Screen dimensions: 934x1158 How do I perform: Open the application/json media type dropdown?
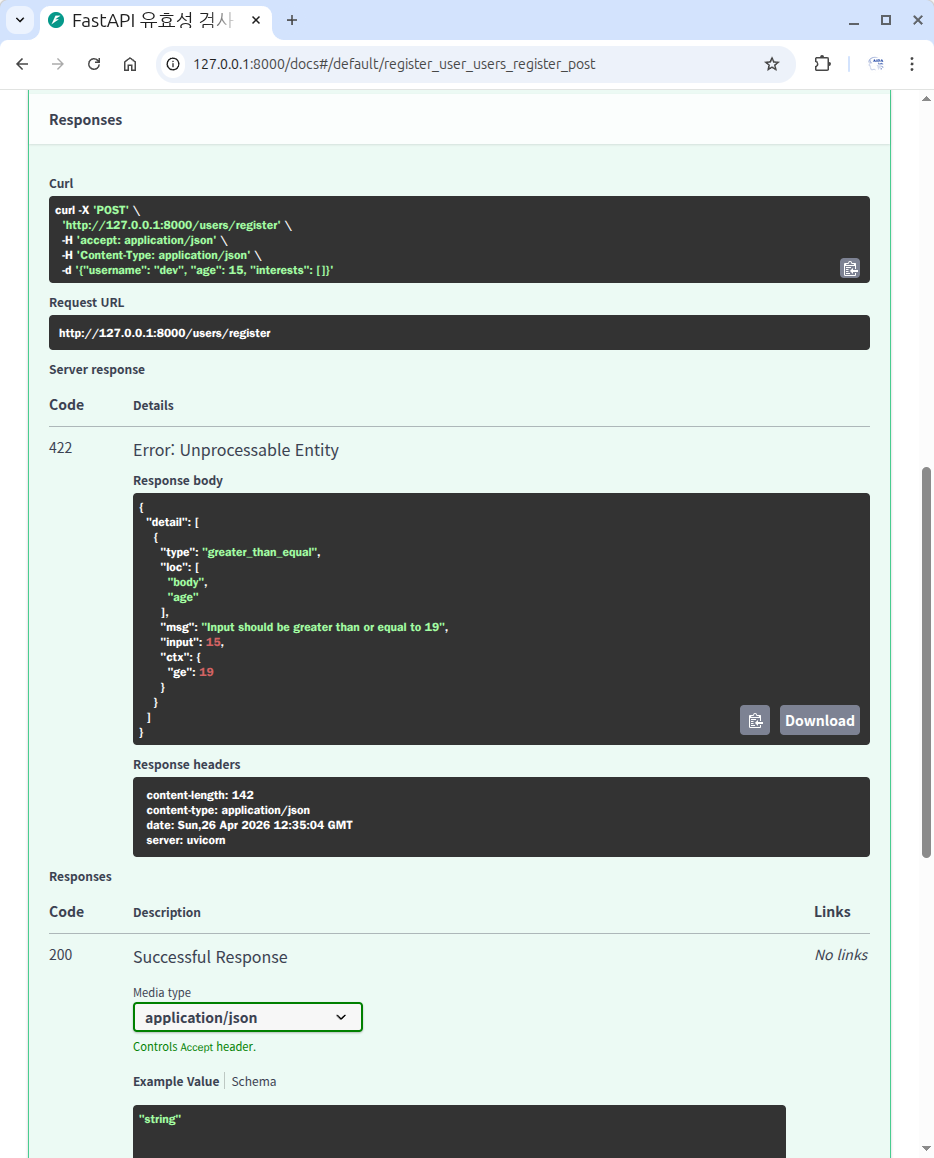(x=247, y=1017)
